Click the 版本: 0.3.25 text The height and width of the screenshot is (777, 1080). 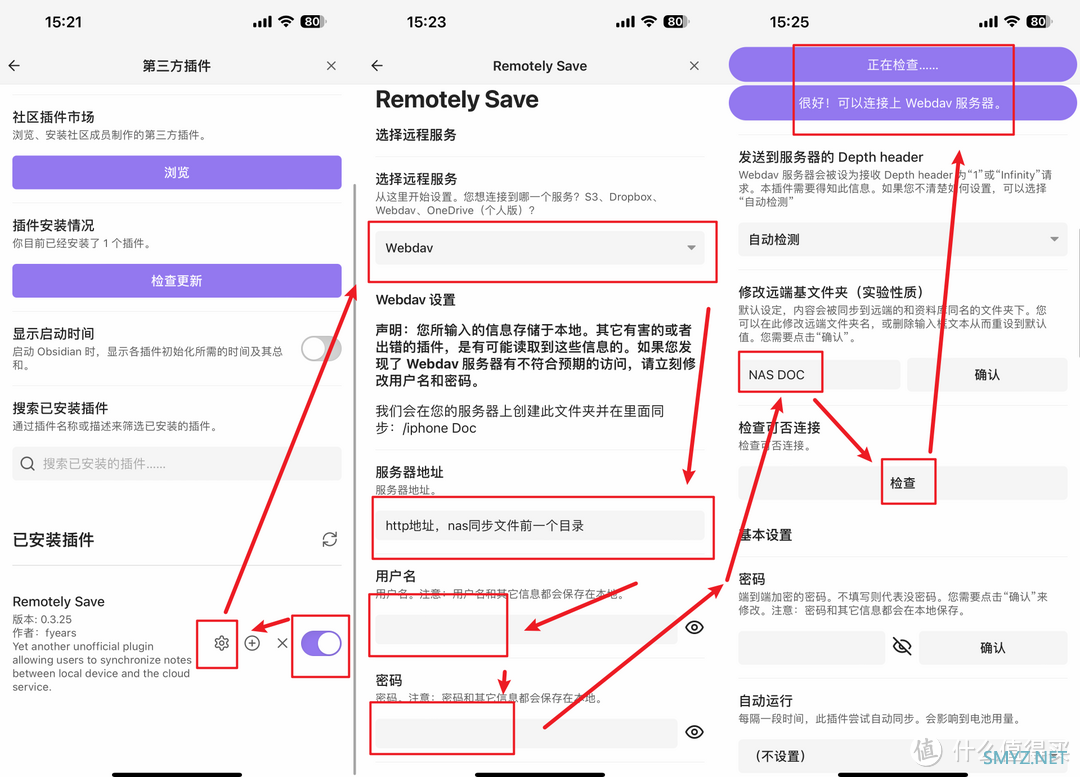pyautogui.click(x=42, y=619)
